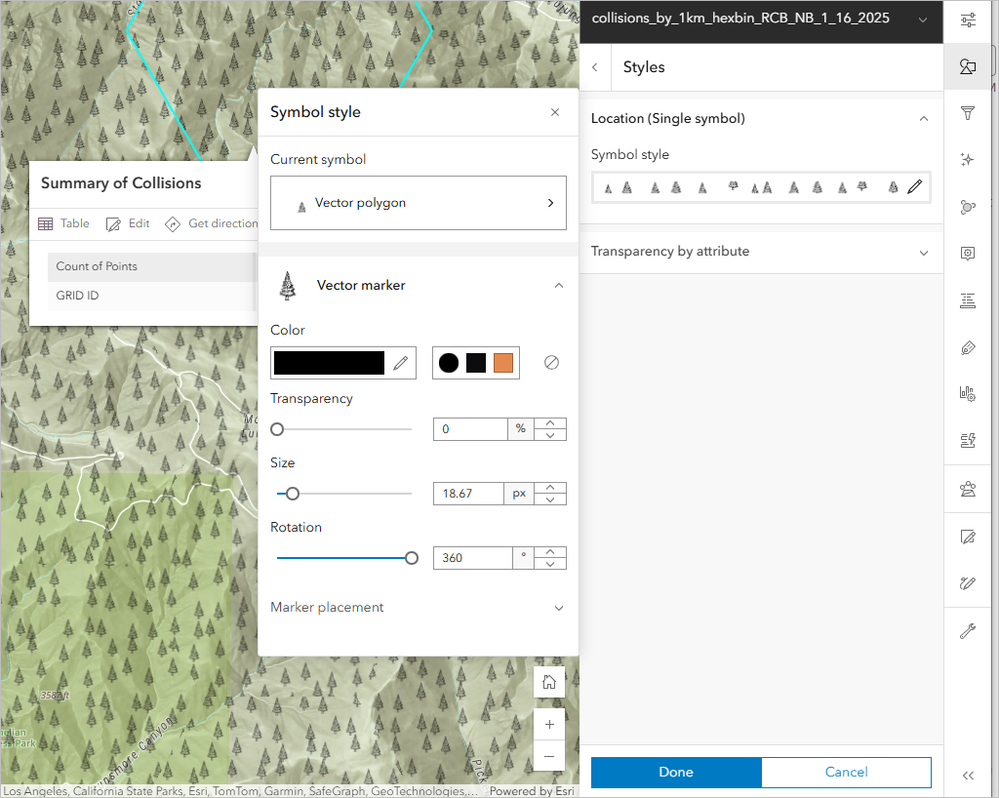This screenshot has height=798, width=999.
Task: Click the Size value field showing 18.67
Action: point(468,494)
